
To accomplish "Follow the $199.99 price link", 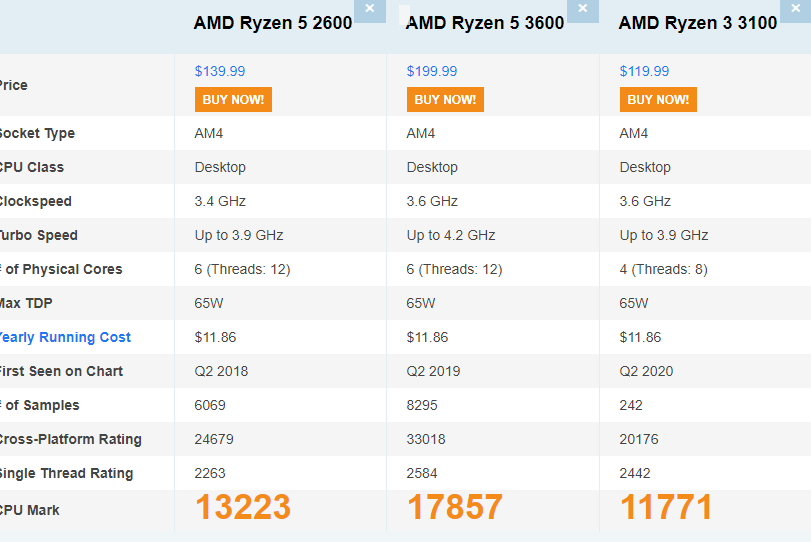I will click(432, 71).
